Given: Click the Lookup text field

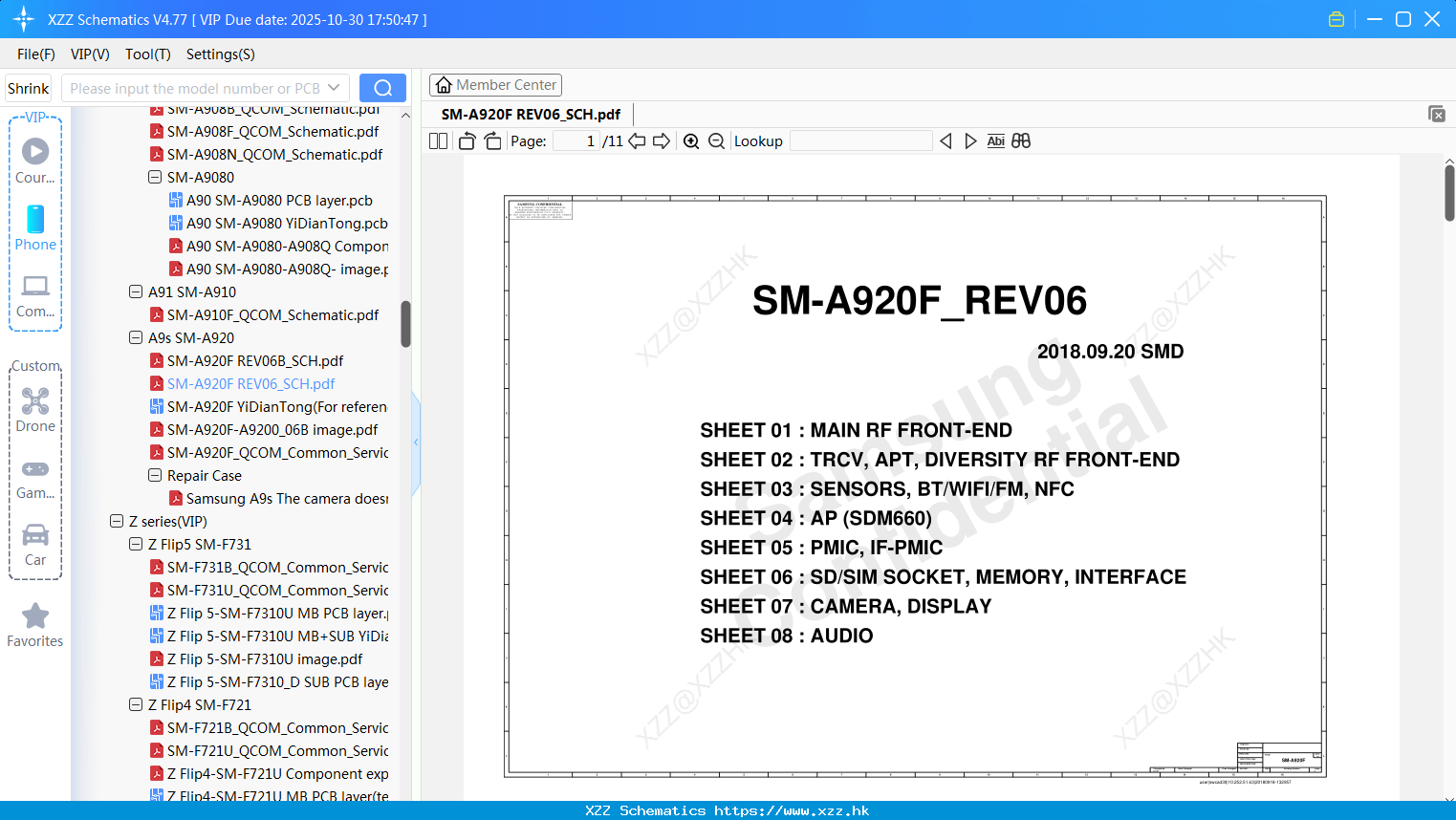Looking at the screenshot, I should [860, 140].
